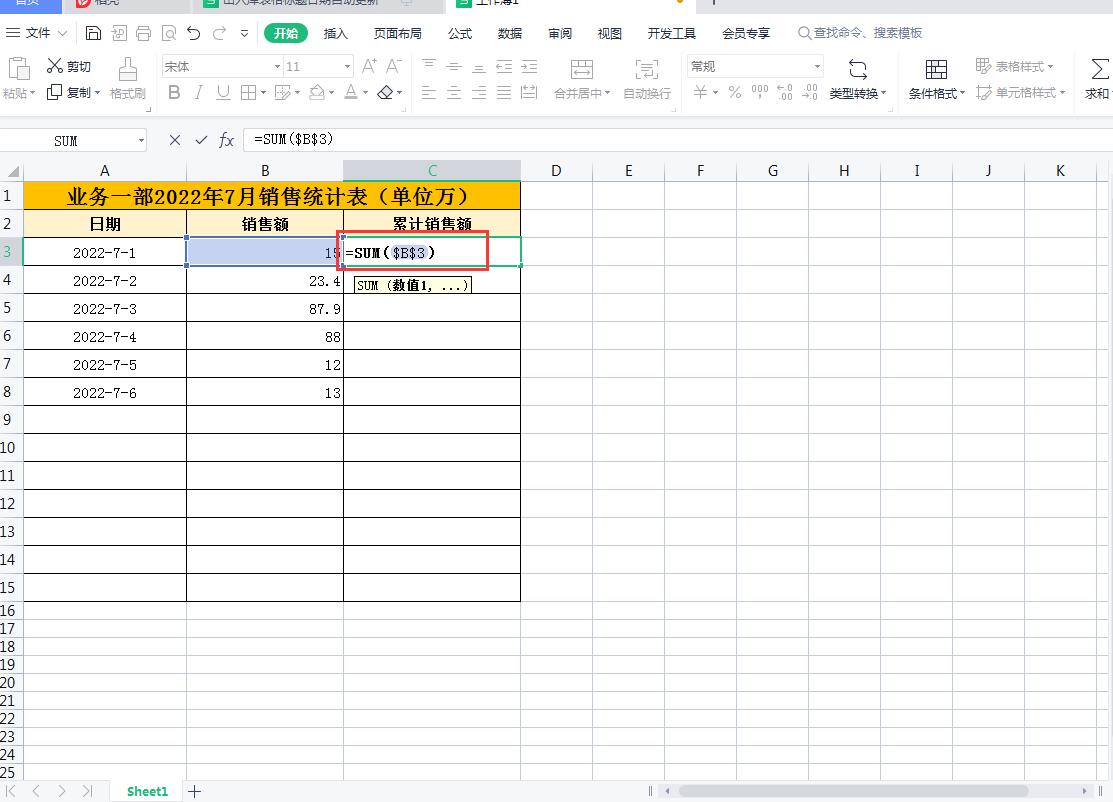Open Print Preview from quick access toolbar
Viewport: 1113px width, 802px height.
169,33
